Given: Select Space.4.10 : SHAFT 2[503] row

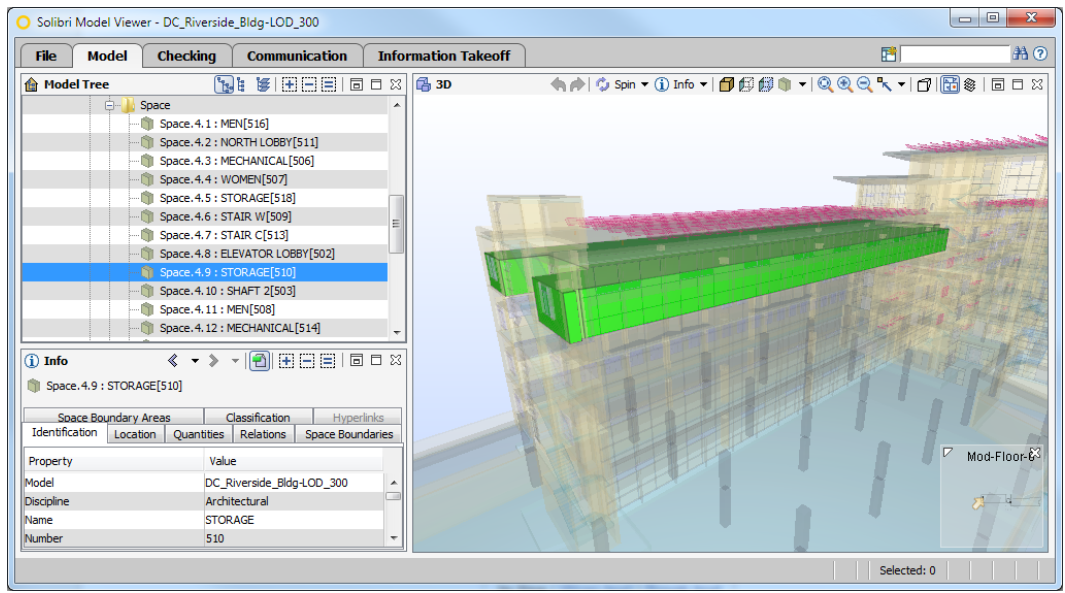Looking at the screenshot, I should point(205,291).
